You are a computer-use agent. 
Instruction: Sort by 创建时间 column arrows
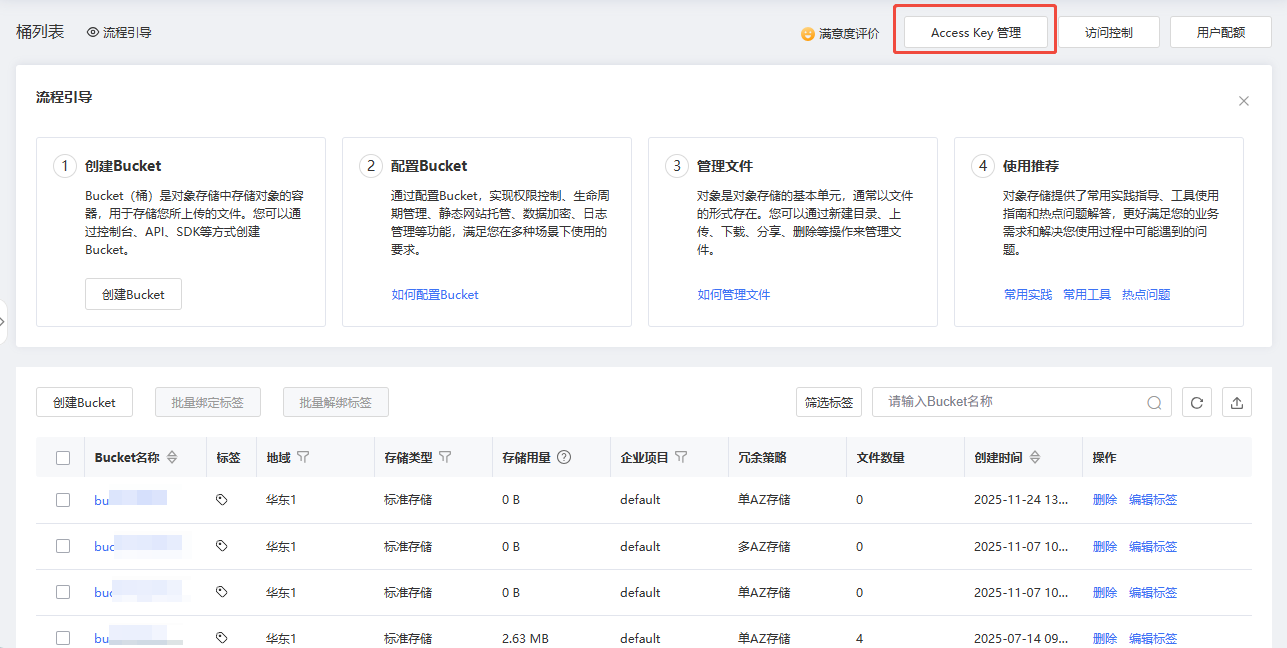pyautogui.click(x=1035, y=457)
